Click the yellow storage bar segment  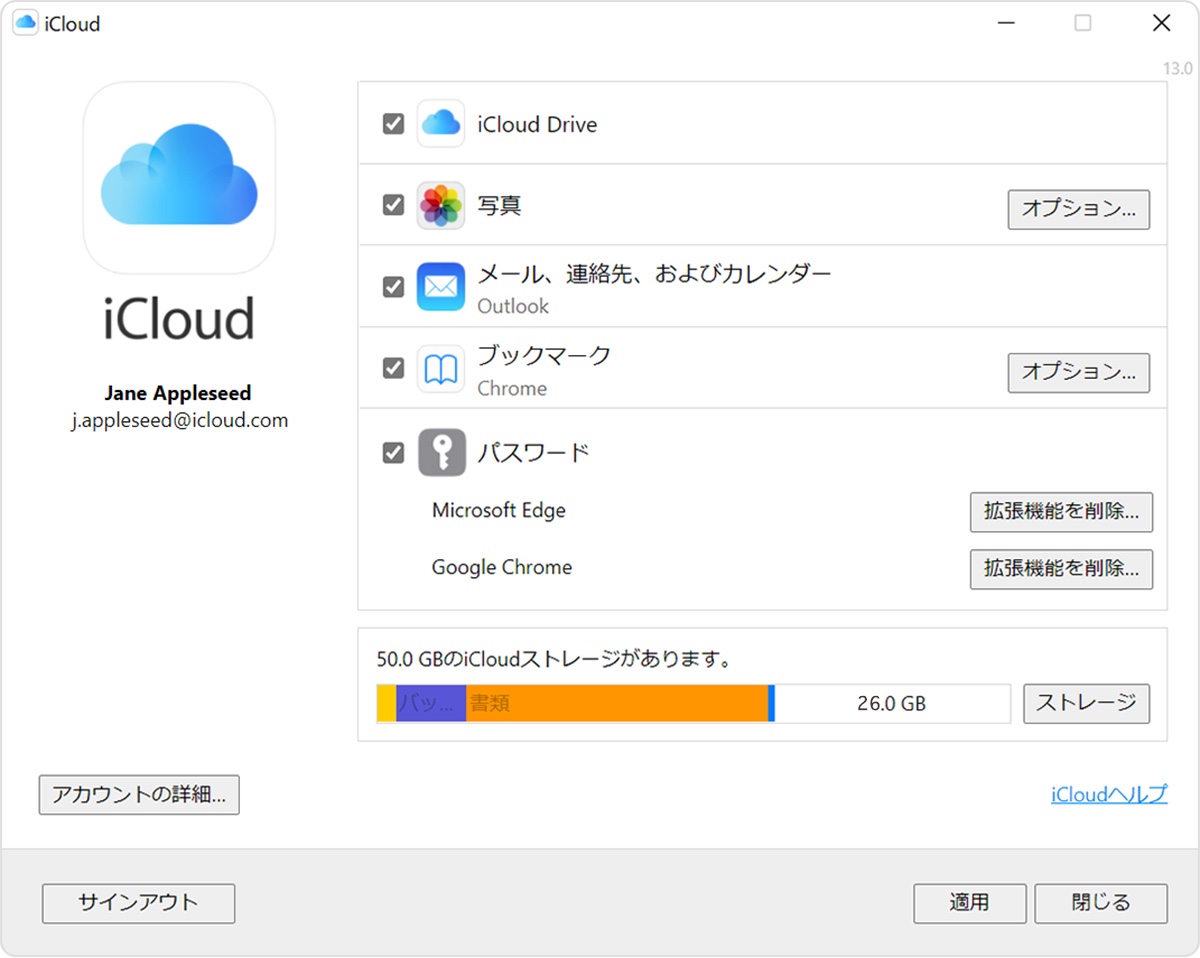point(386,703)
